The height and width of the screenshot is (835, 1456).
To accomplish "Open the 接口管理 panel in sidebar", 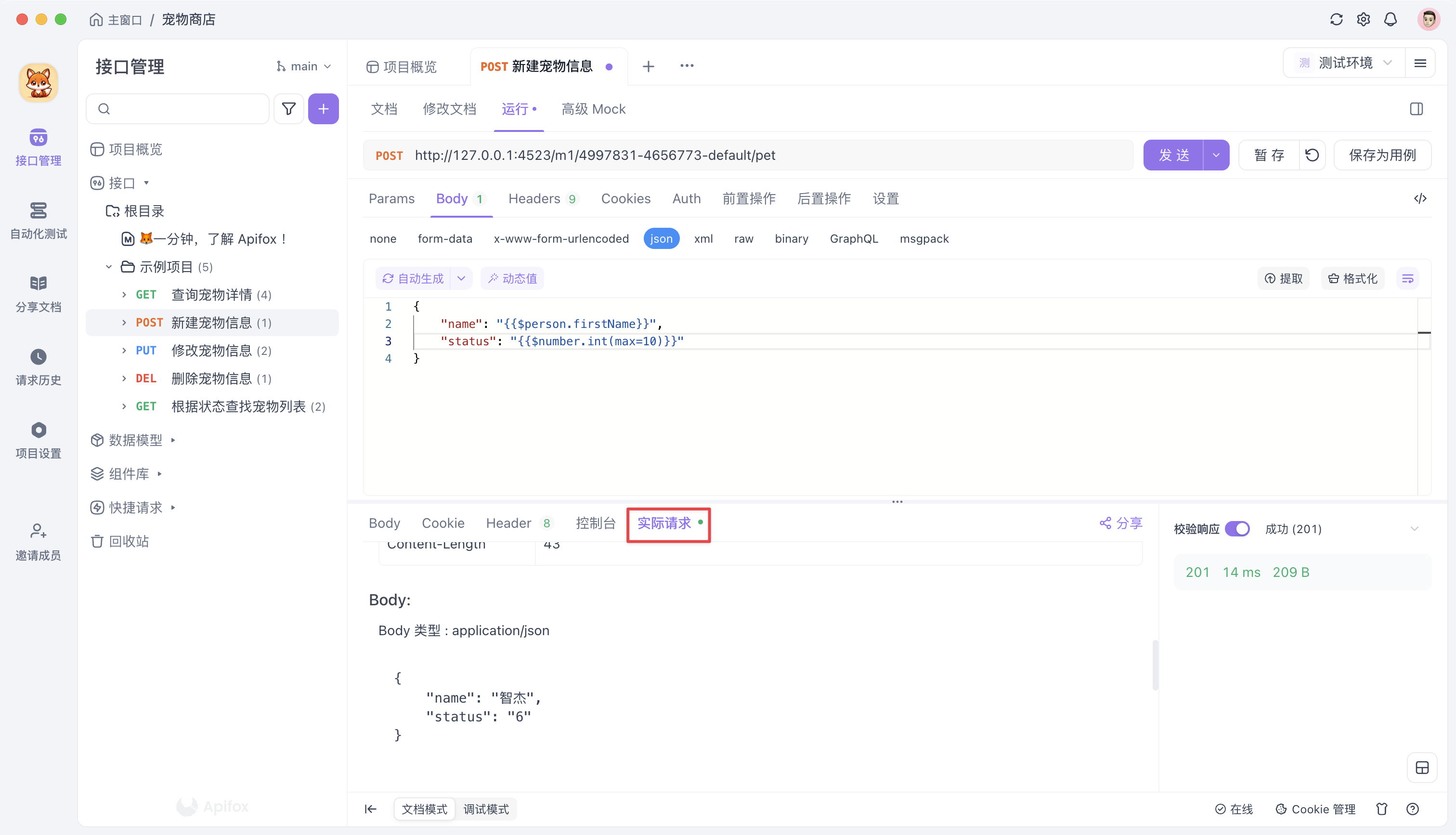I will 38,146.
